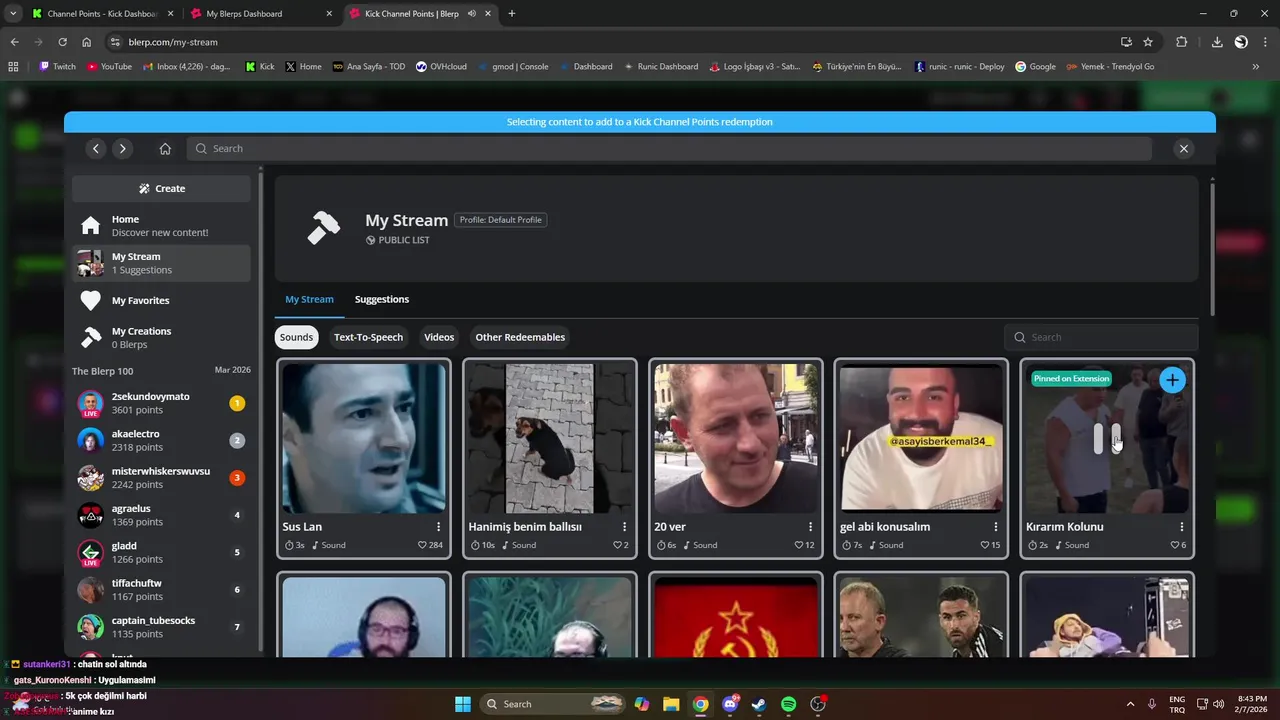
Task: Open akaelectro in Blerp 100
Action: [x=161, y=440]
